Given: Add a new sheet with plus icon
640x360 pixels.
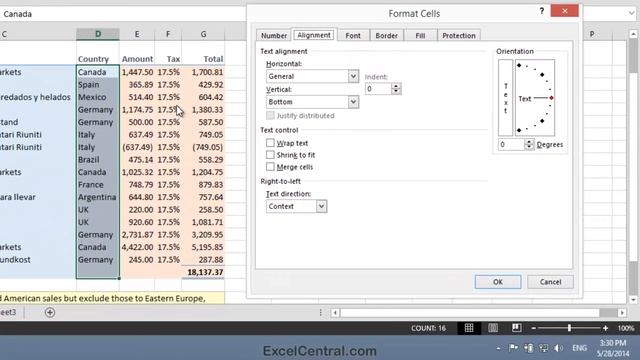Looking at the screenshot, I should (50, 312).
